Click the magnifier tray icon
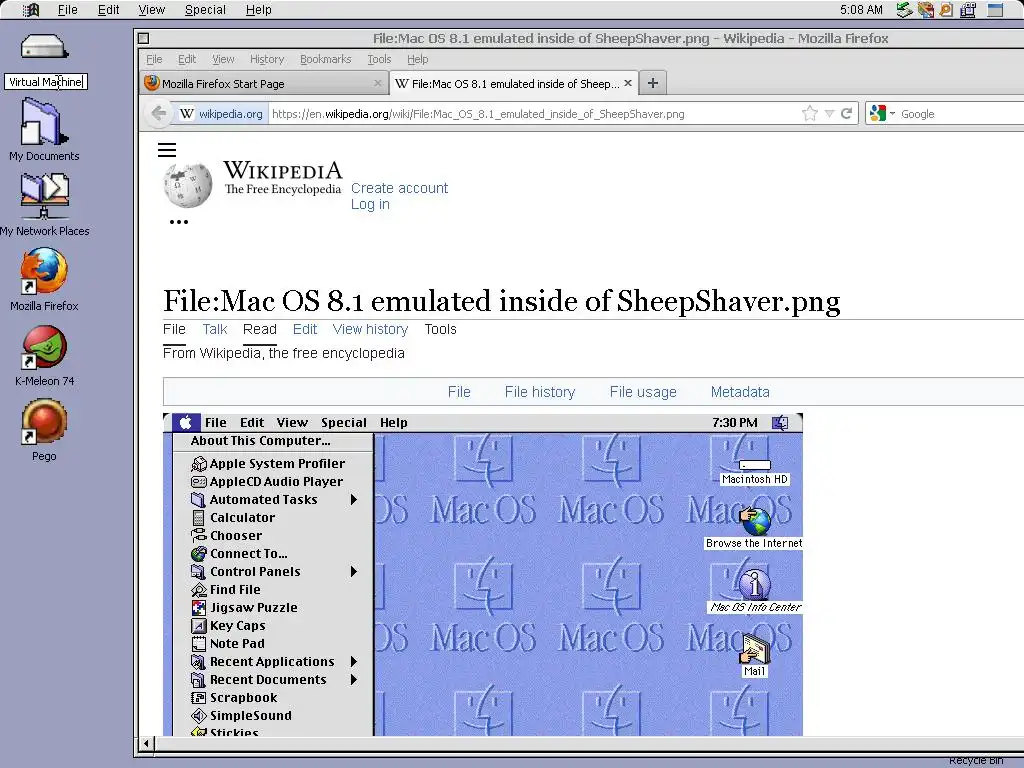Screen dimensions: 1024x768 [946, 10]
